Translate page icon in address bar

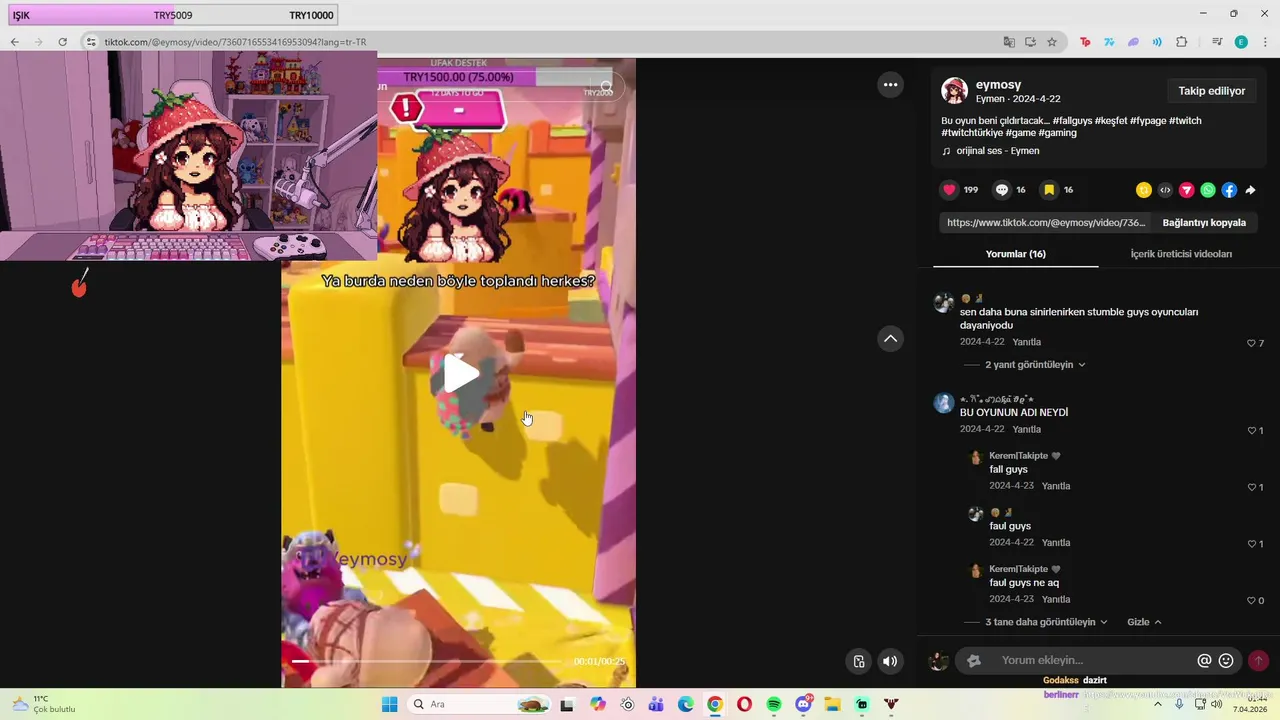point(1009,42)
